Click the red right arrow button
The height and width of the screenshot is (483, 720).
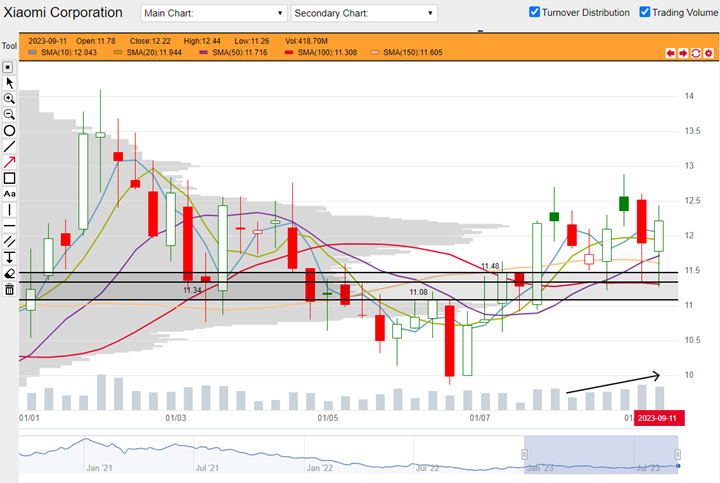pos(683,53)
